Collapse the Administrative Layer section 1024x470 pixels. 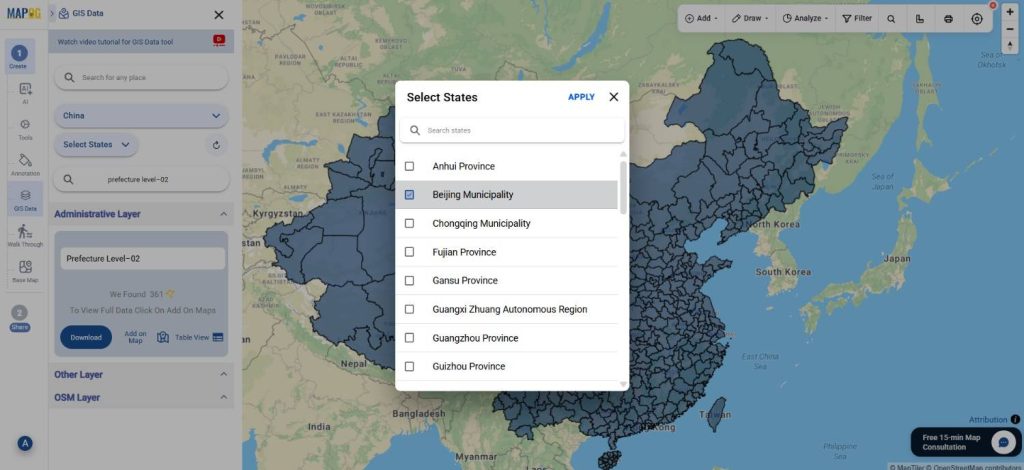point(223,214)
